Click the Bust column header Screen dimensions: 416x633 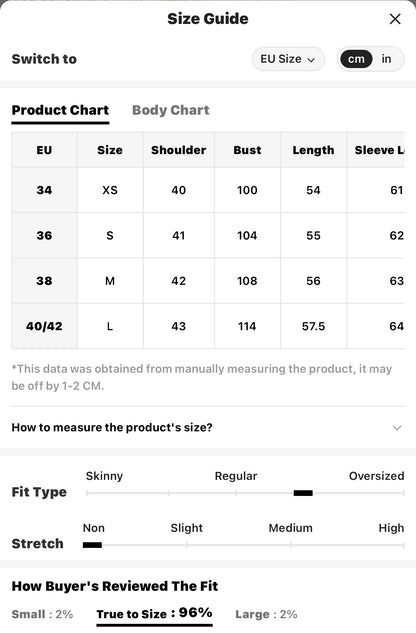point(247,150)
